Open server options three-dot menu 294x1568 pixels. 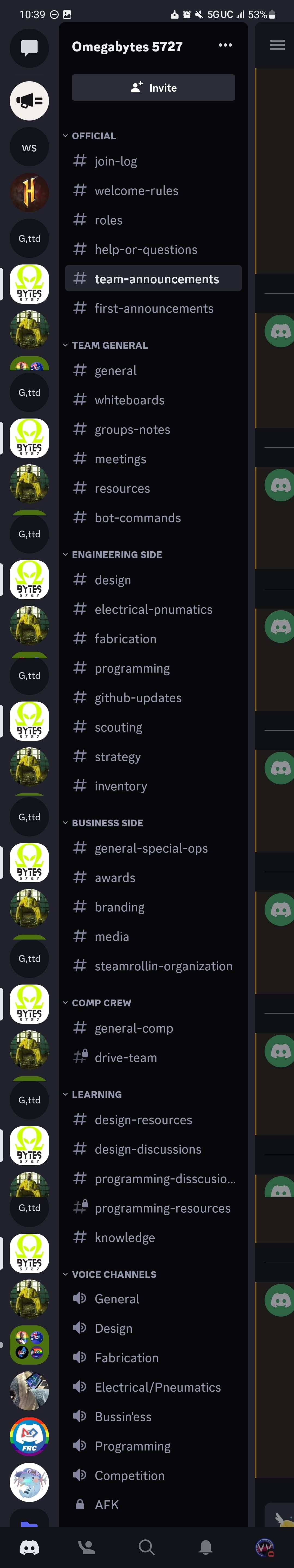point(225,45)
